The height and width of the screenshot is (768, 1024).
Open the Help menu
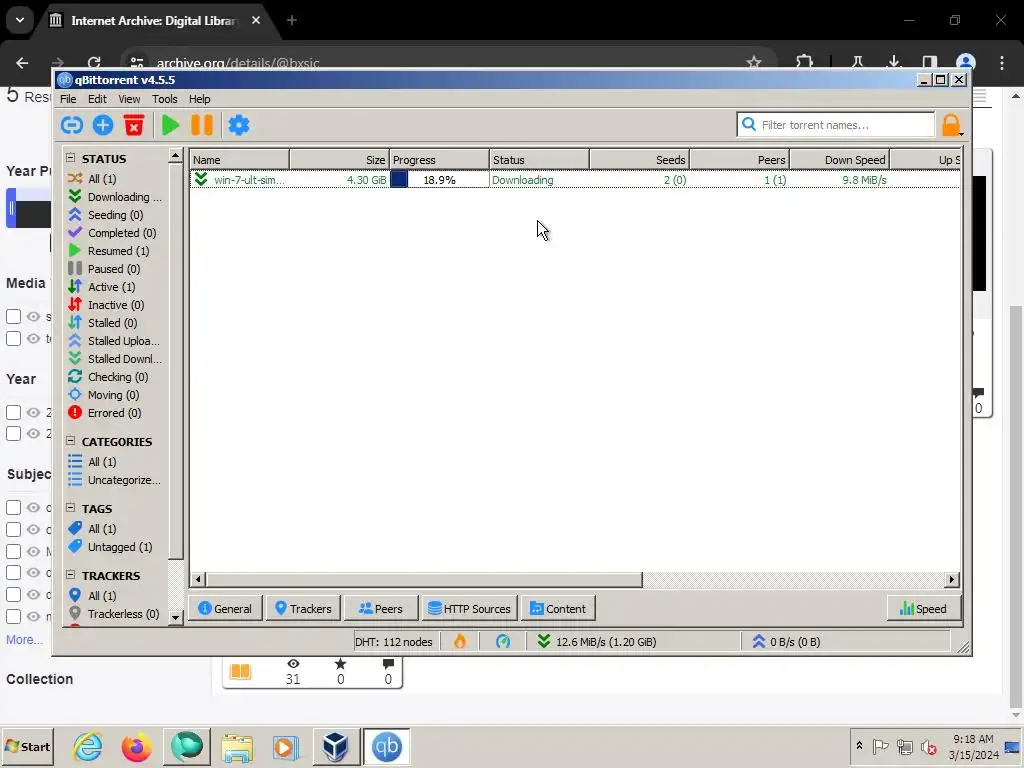(x=200, y=99)
